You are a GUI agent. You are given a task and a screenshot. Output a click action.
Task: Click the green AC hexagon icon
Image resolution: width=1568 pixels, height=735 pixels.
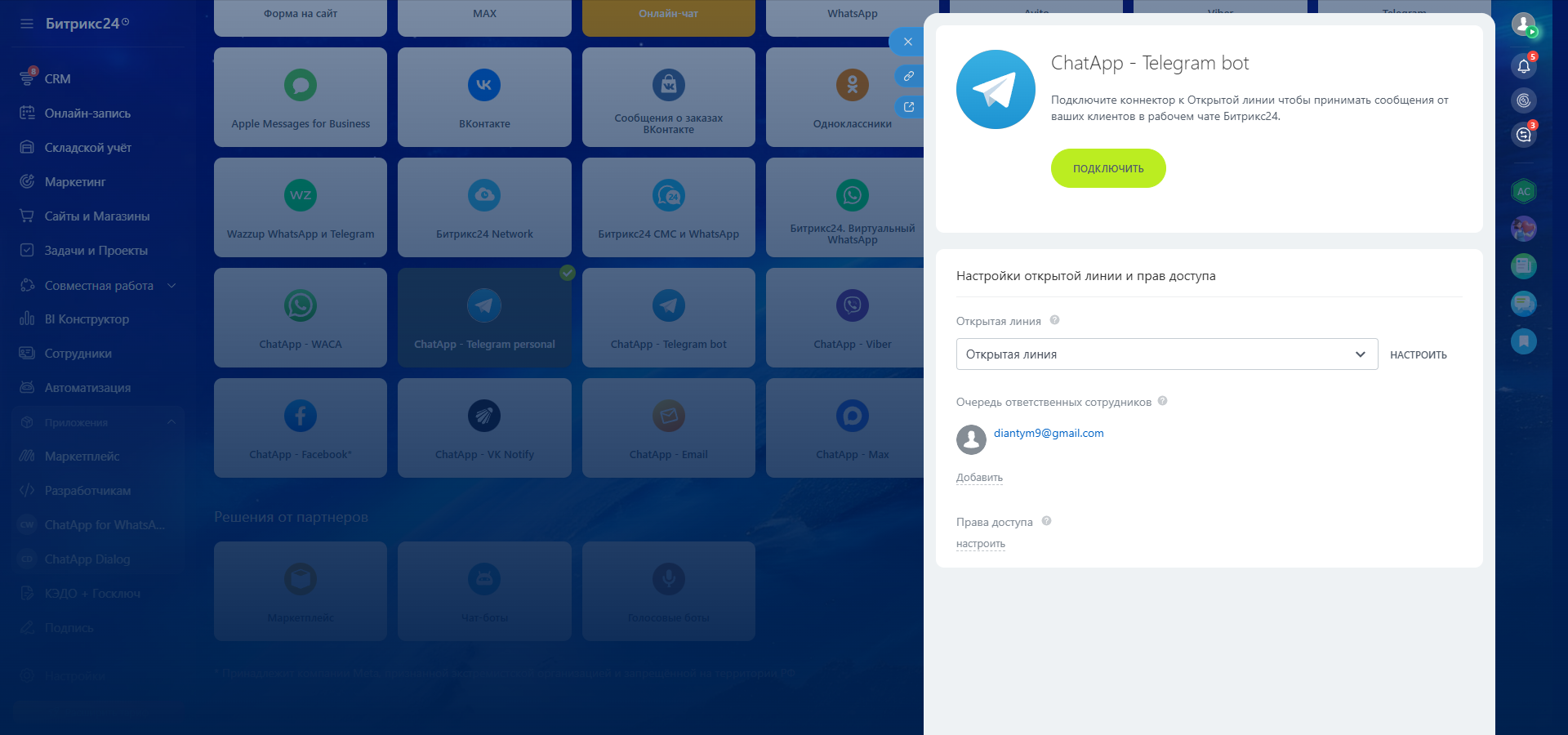1523,191
